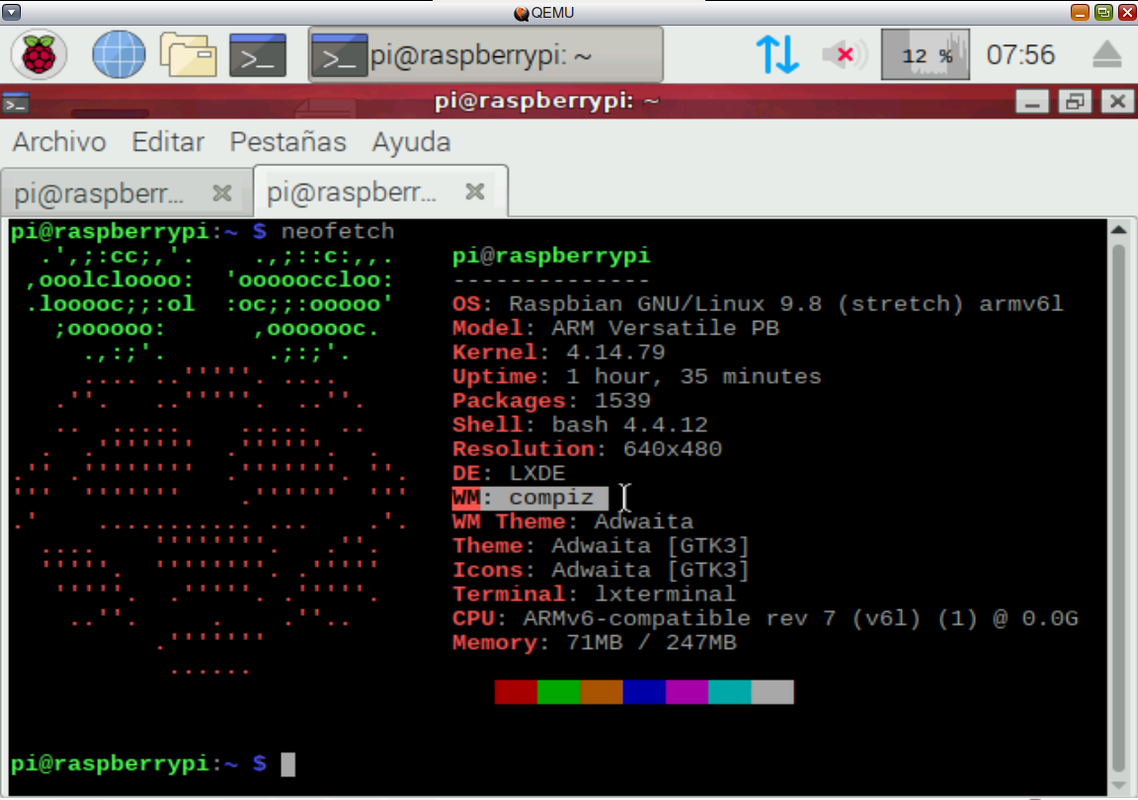
Task: Select the second pi@raspberr... tab
Action: pos(380,192)
